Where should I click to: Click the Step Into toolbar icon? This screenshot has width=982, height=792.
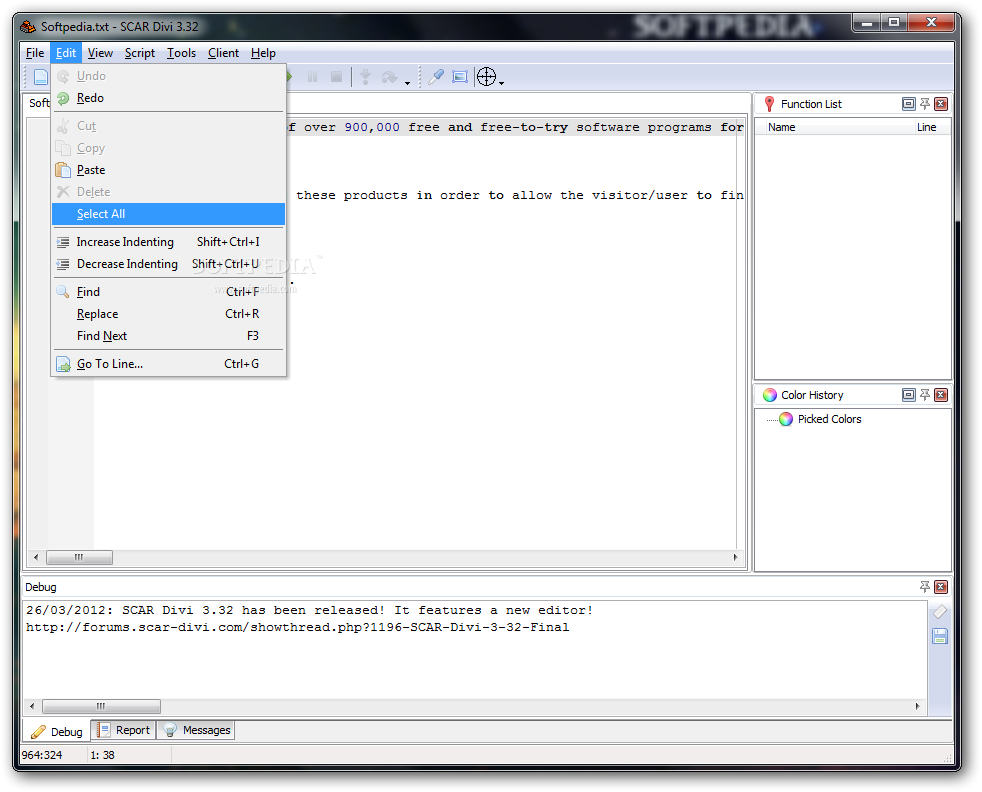(365, 77)
